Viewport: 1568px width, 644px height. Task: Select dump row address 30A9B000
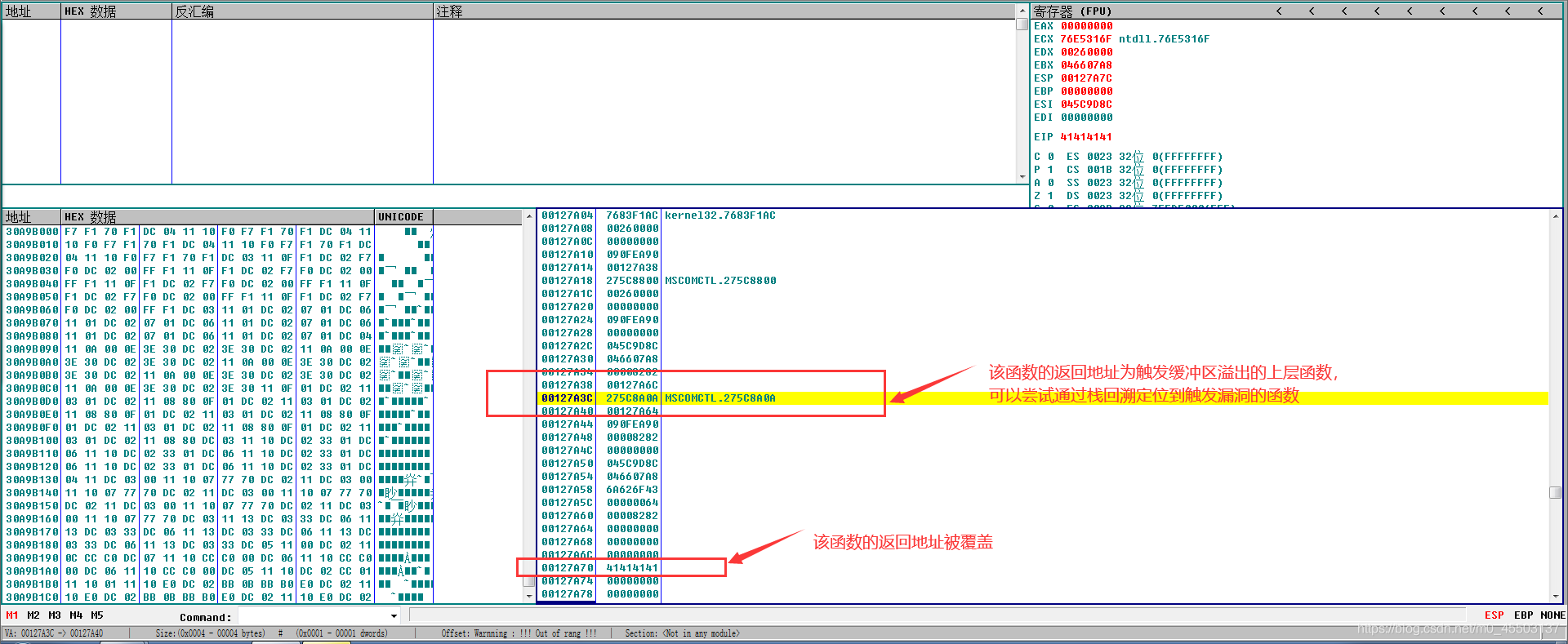coord(33,232)
